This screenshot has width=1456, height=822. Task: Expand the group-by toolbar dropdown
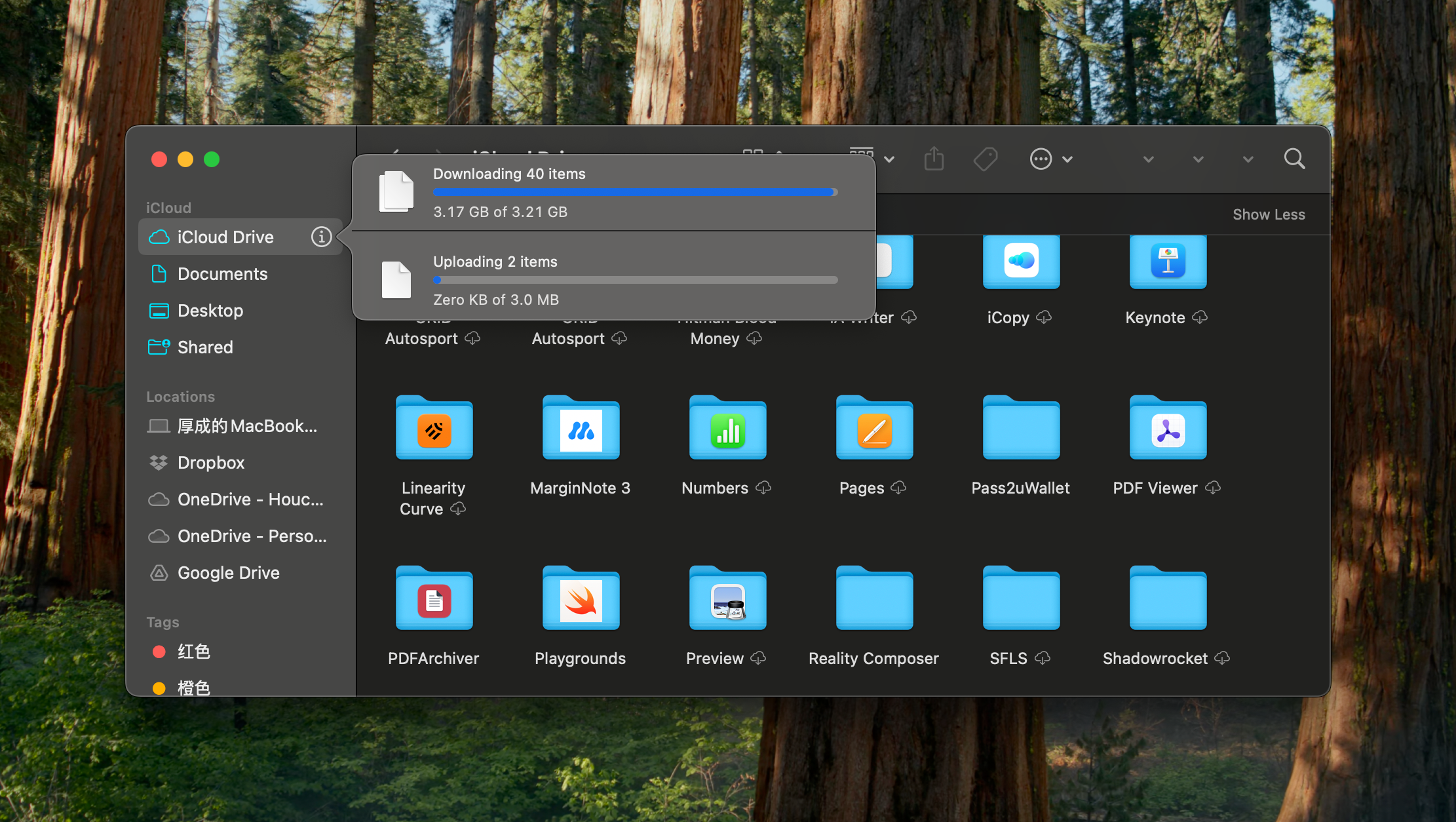889,159
